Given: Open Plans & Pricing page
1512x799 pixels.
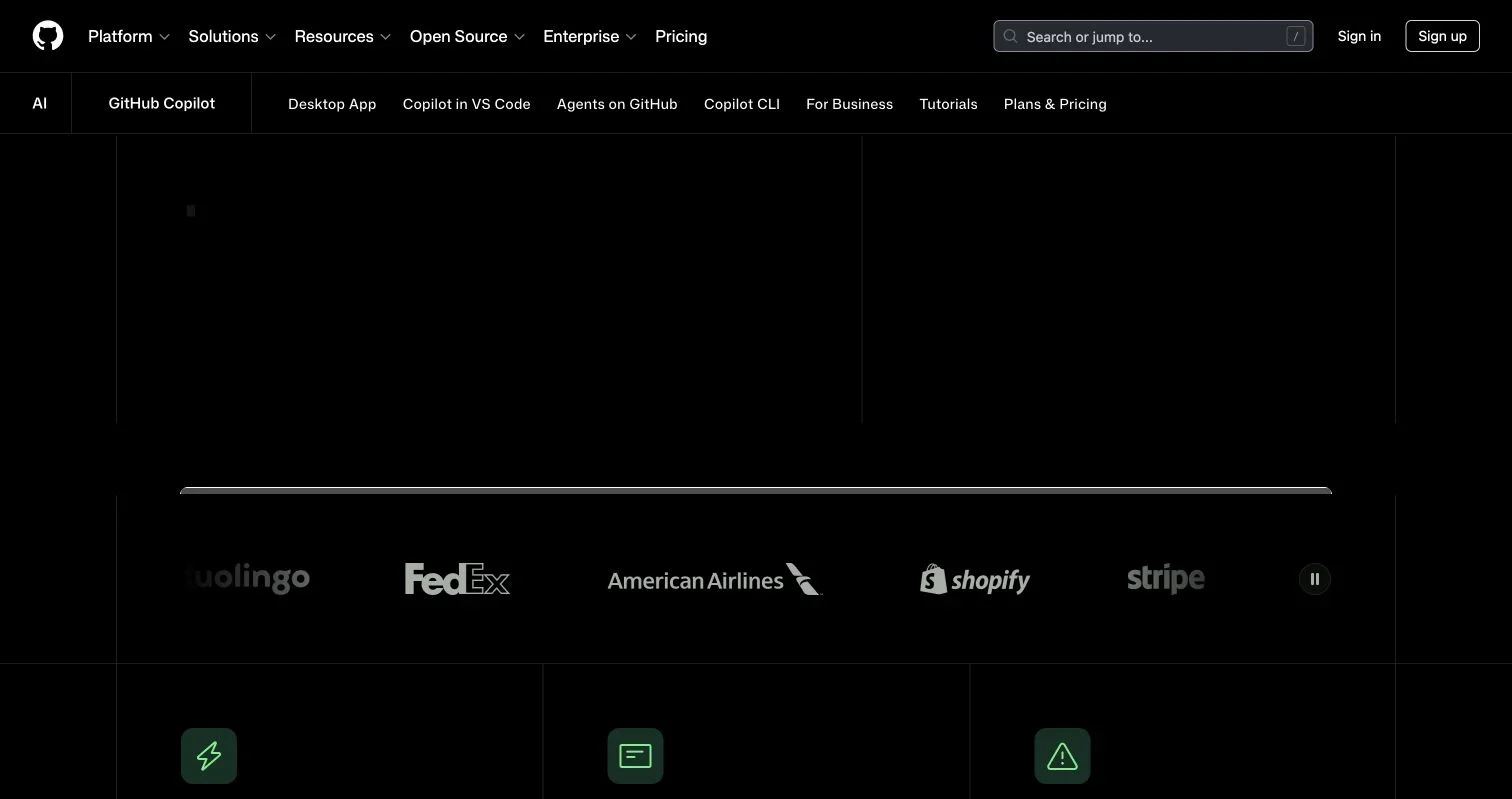Looking at the screenshot, I should click(1055, 104).
